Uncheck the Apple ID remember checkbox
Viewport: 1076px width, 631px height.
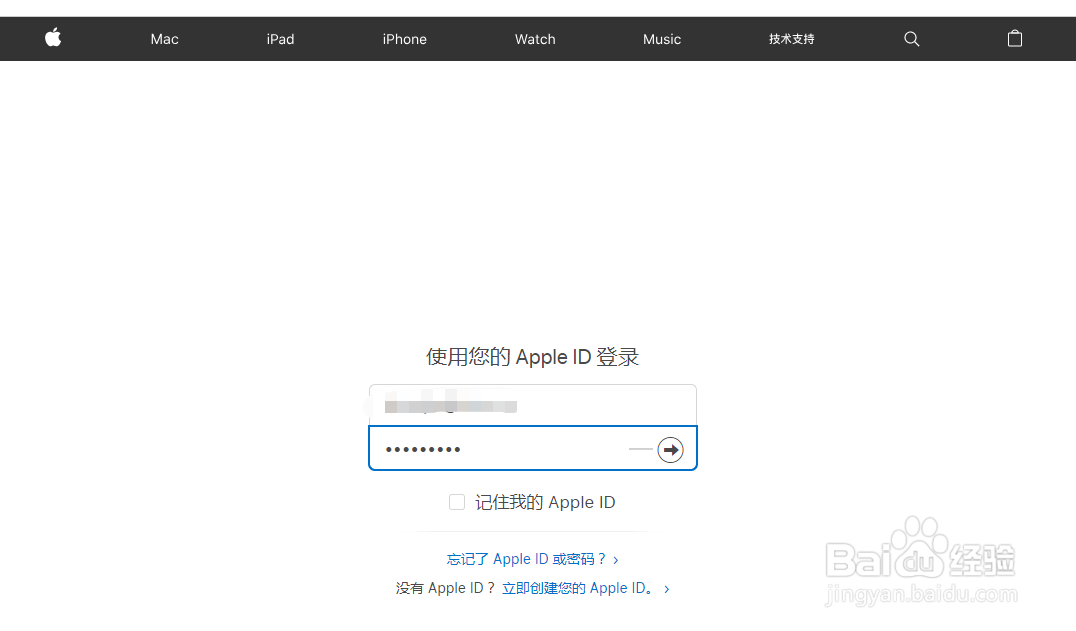[x=457, y=502]
